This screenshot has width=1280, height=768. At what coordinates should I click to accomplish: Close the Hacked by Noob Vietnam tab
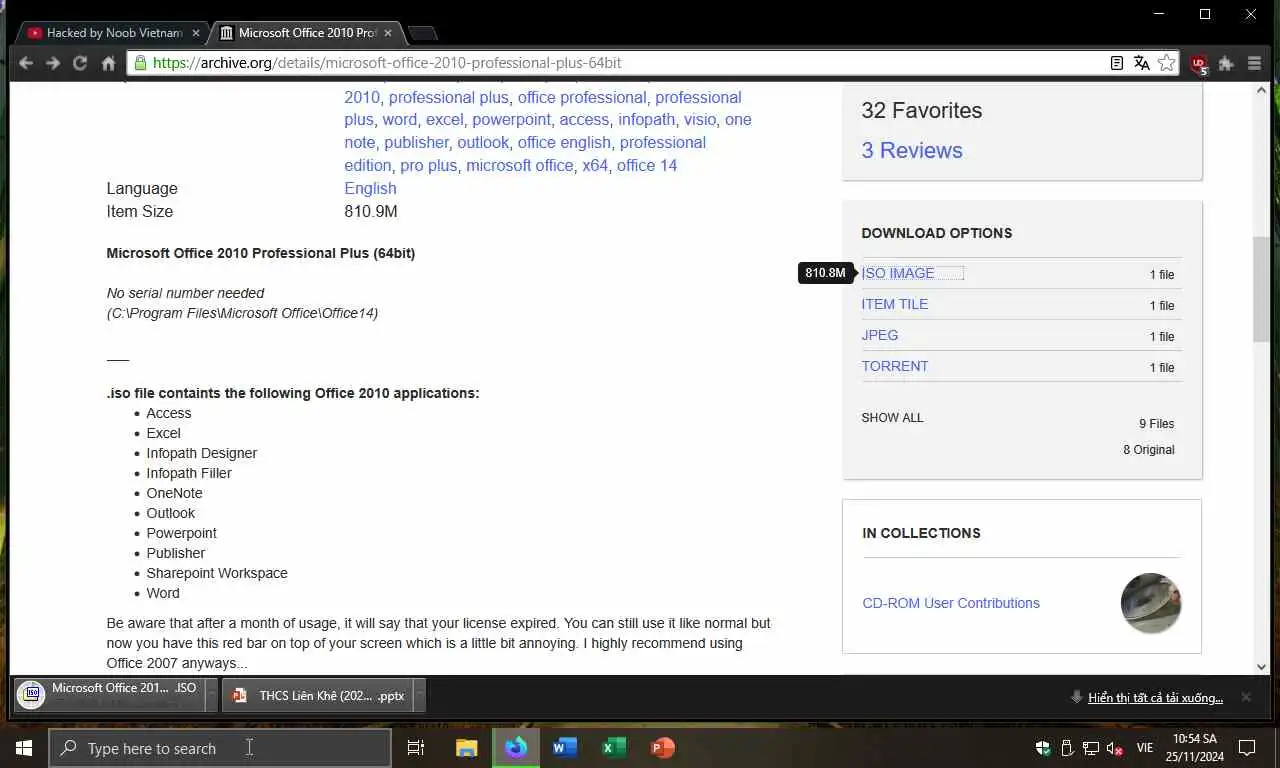click(195, 33)
